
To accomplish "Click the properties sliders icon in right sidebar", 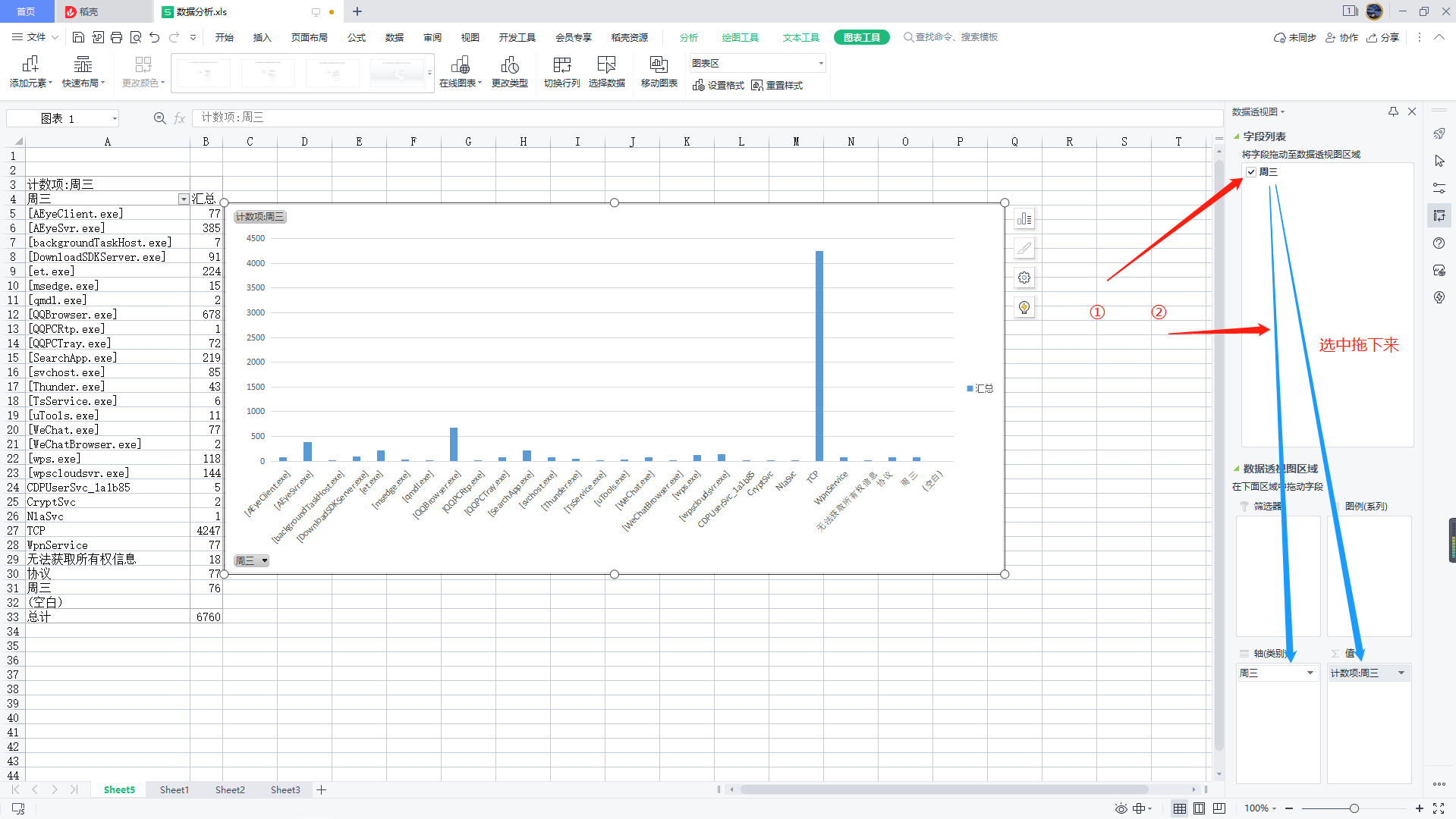I will tap(1439, 188).
